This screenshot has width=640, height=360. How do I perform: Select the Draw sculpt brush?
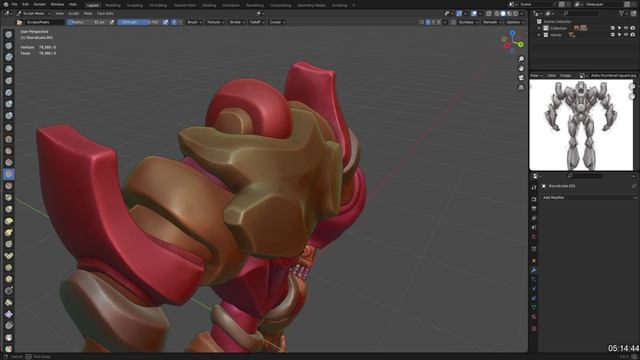tap(9, 35)
